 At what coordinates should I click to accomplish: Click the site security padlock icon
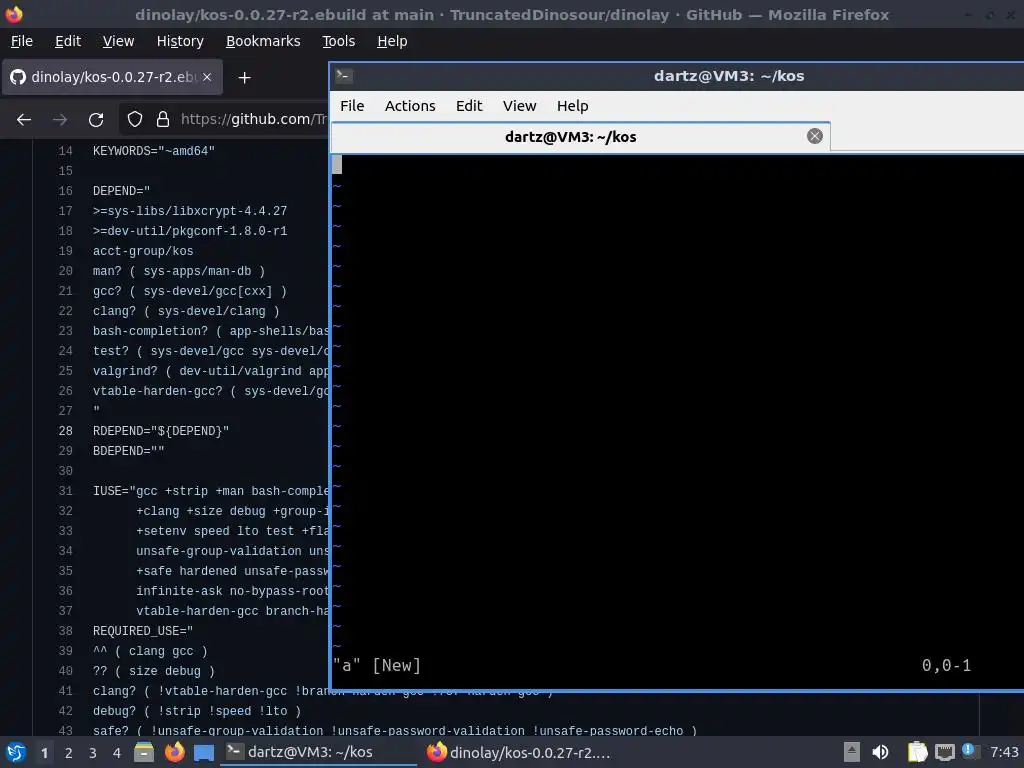point(163,119)
